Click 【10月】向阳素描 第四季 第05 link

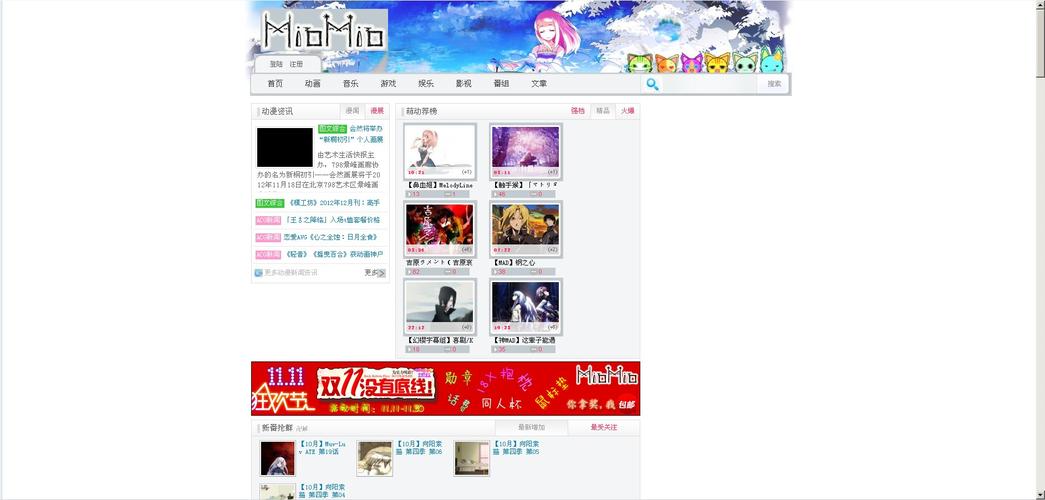(x=516, y=448)
